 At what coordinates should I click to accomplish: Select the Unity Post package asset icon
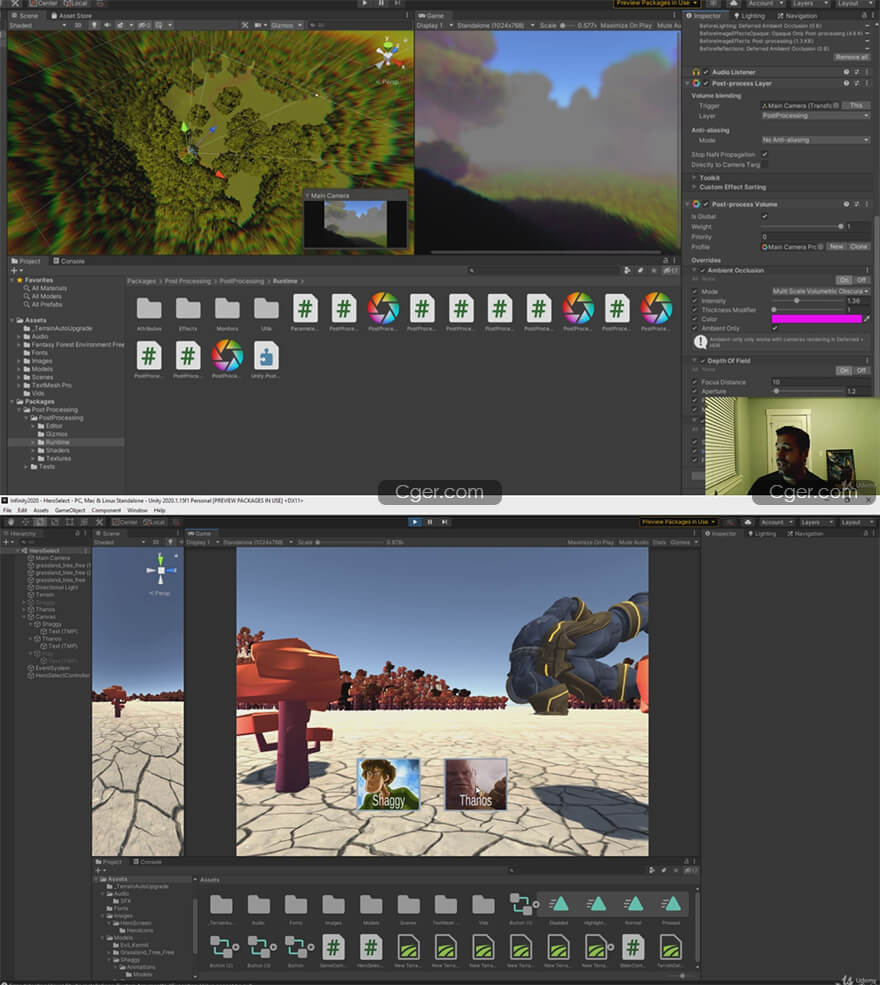[266, 356]
